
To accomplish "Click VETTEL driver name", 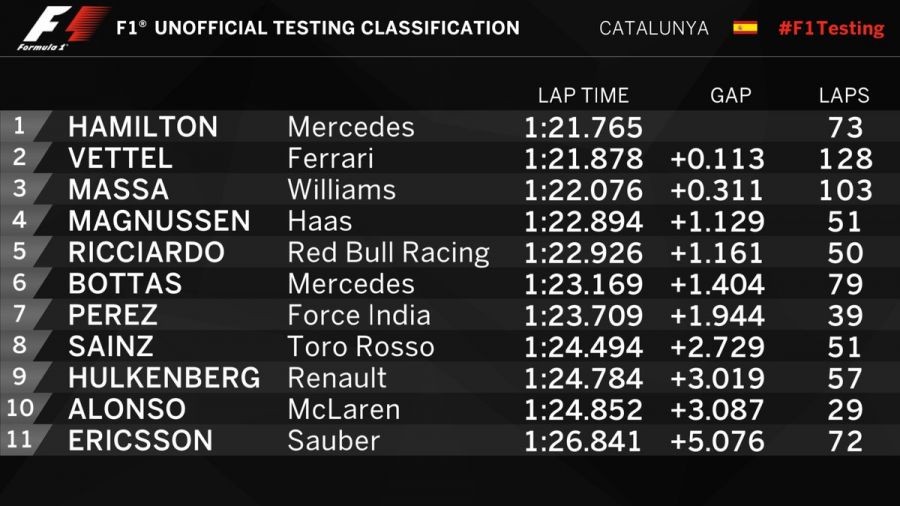I will (120, 158).
